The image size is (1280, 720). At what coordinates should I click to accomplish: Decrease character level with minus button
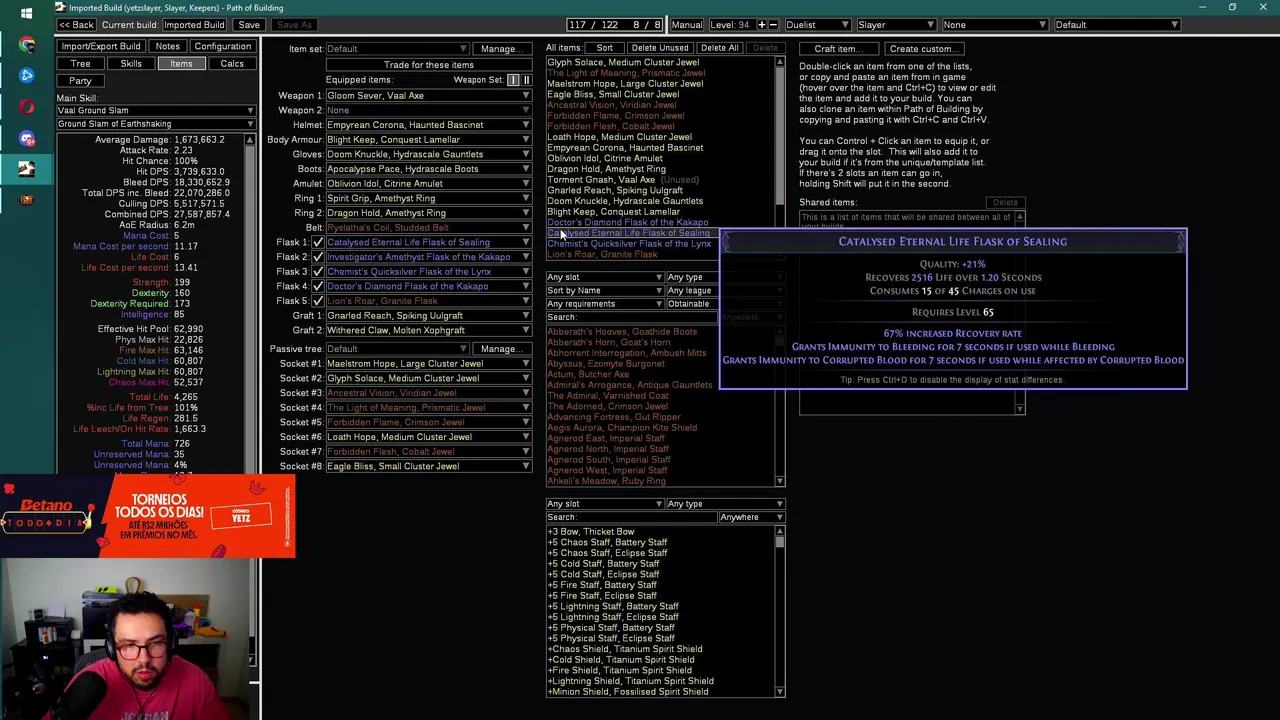773,24
